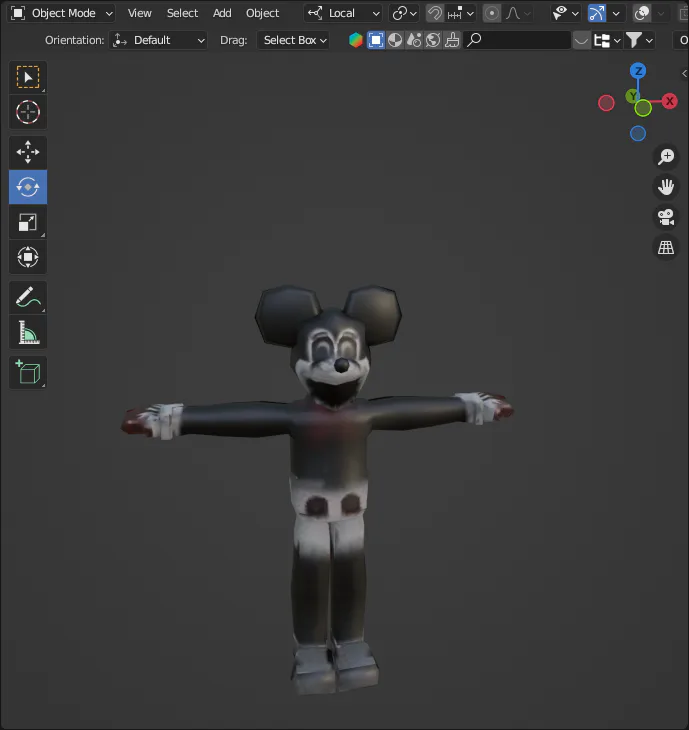Open the proportional falloff curve dropdown

tap(517, 14)
